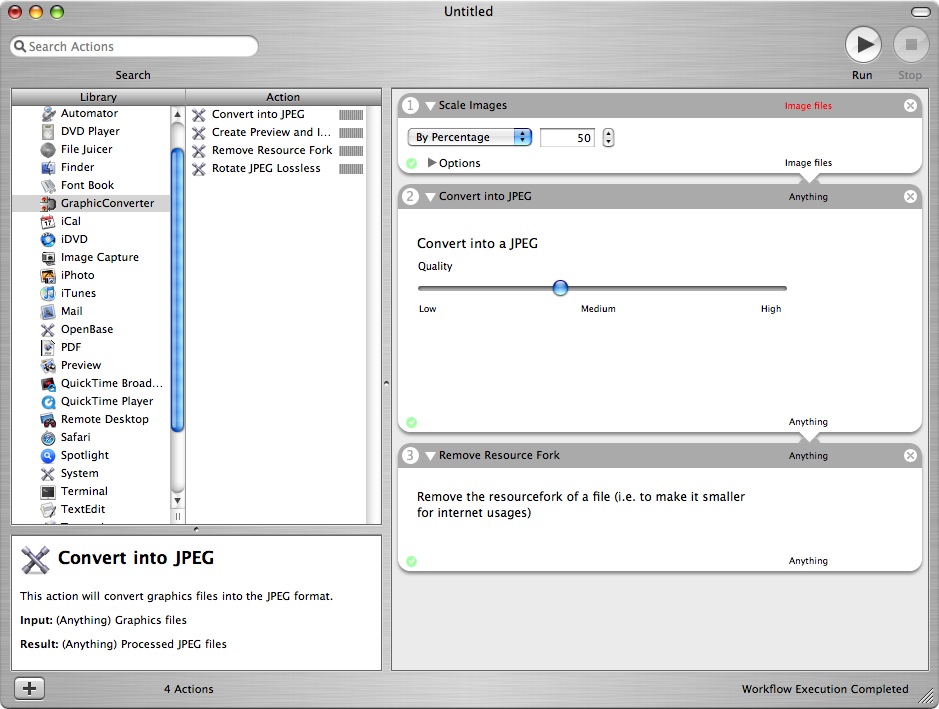Select the Spotlight library icon
The image size is (939, 709).
point(48,456)
